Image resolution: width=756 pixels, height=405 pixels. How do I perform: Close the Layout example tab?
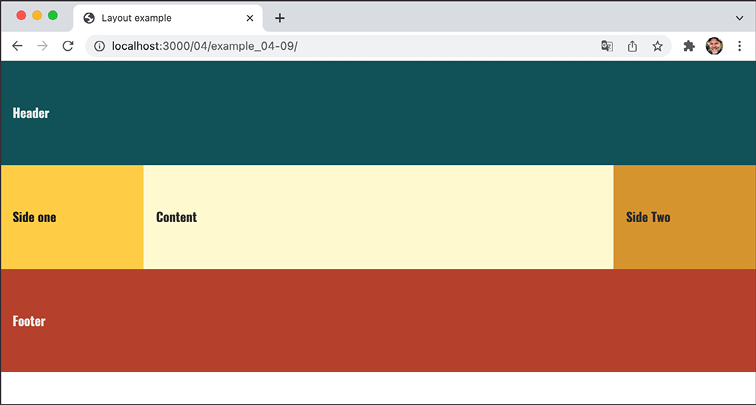250,18
